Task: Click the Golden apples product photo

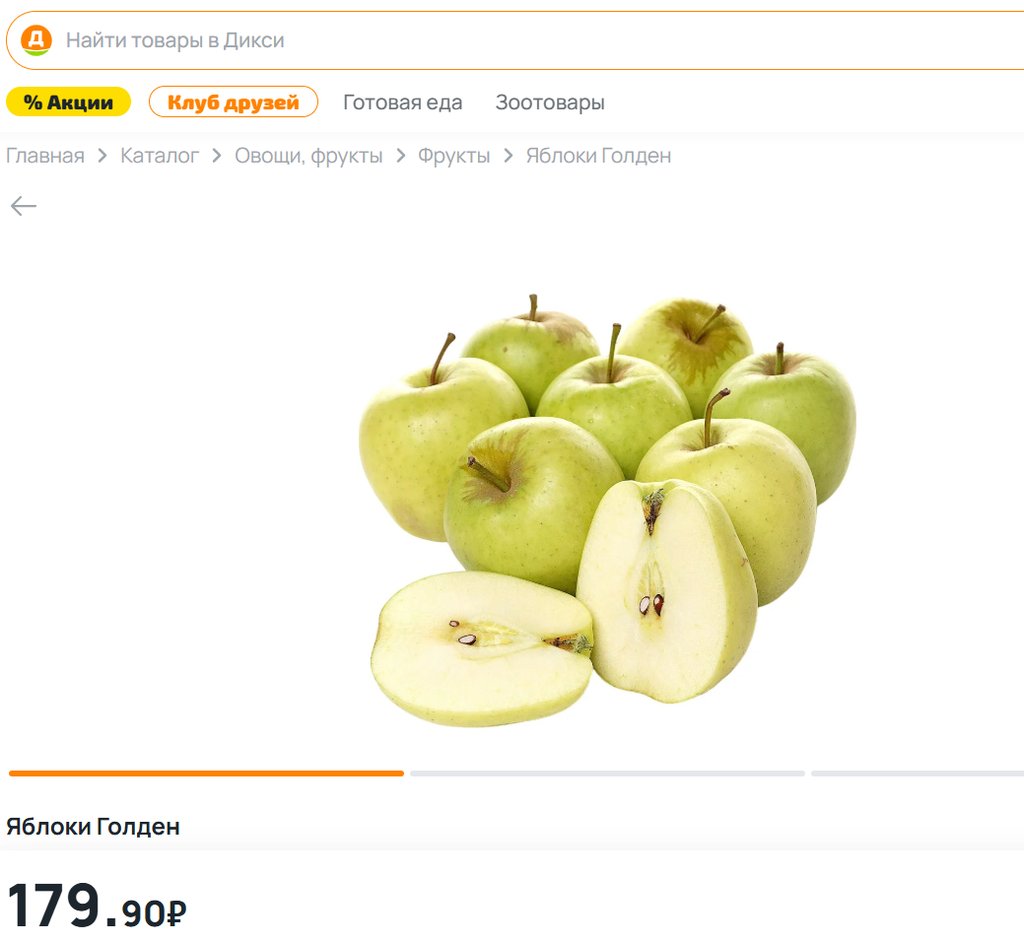Action: coord(607,510)
